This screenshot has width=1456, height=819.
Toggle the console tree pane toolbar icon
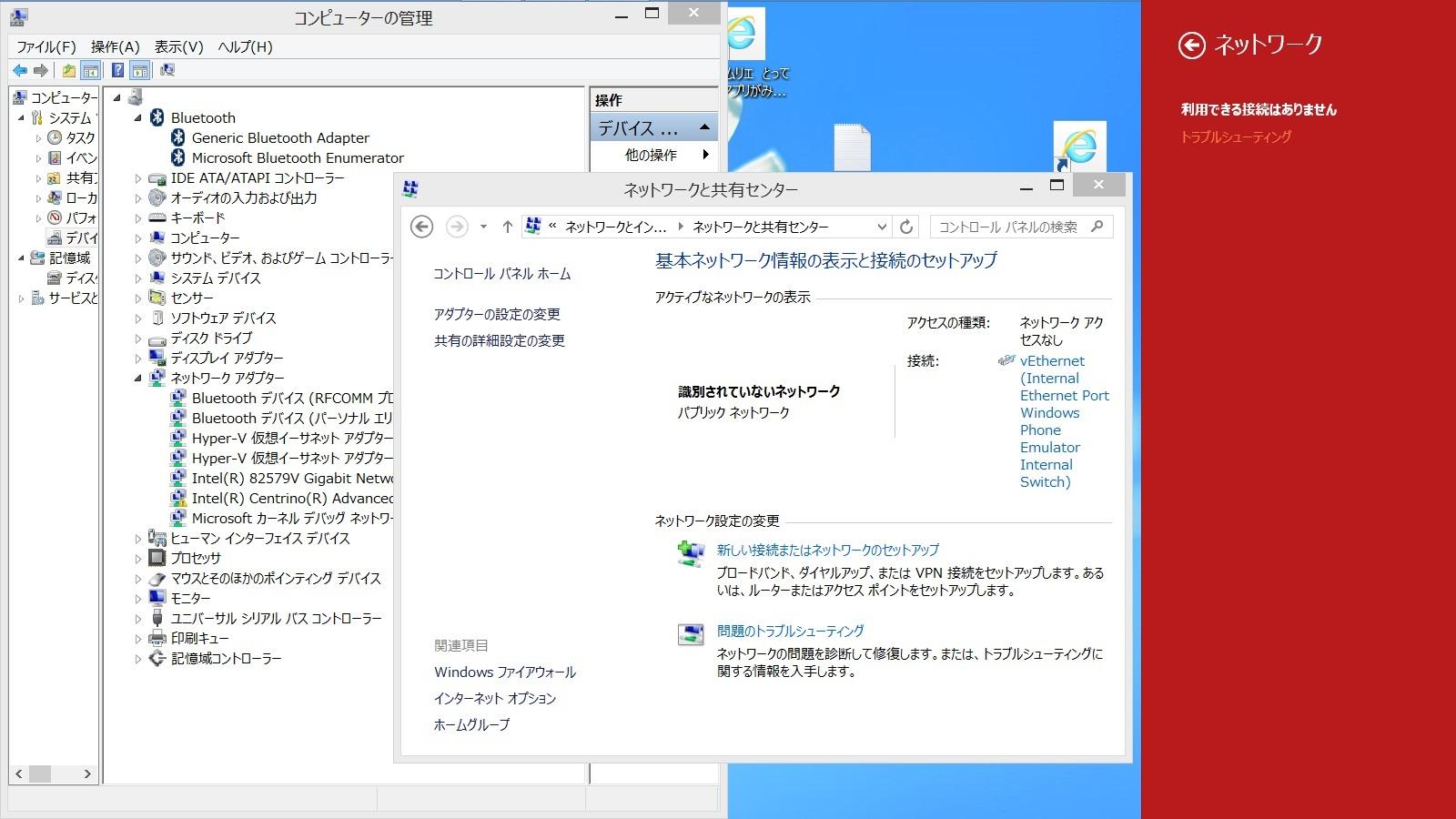[x=91, y=70]
